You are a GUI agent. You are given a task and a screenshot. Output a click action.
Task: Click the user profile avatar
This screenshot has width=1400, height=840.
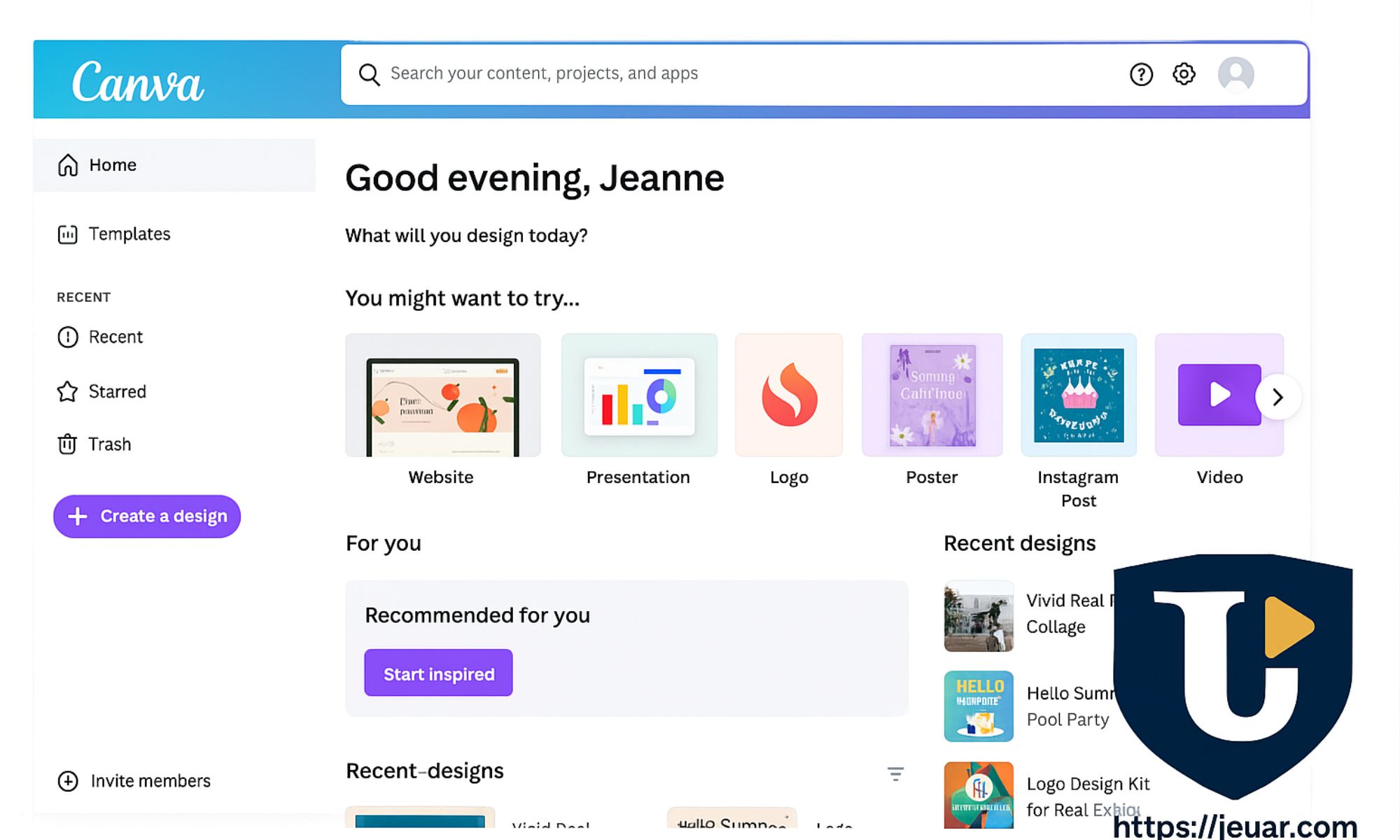(x=1235, y=74)
